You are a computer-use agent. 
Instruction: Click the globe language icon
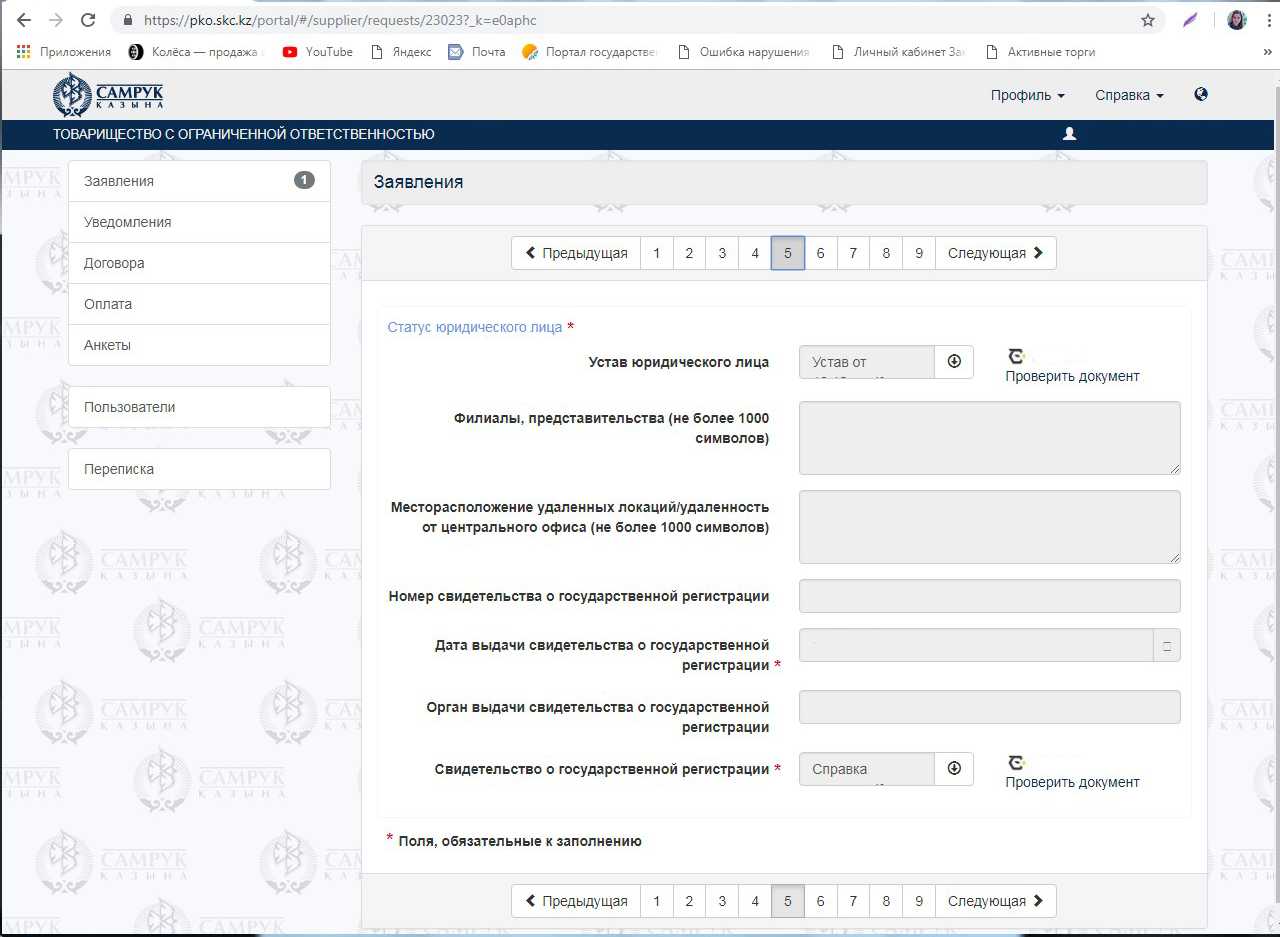[x=1201, y=95]
